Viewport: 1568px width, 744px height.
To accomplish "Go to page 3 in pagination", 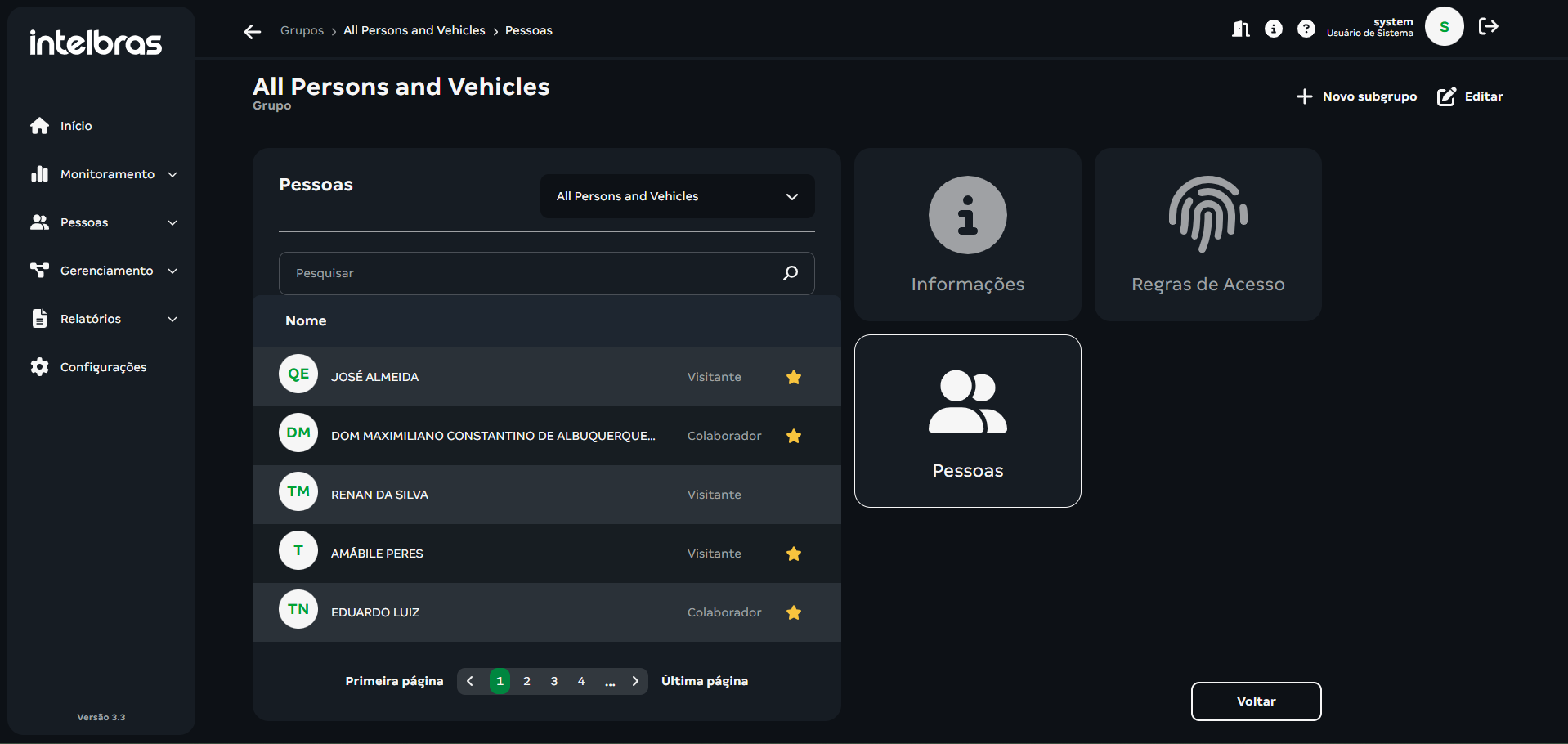I will pos(554,681).
